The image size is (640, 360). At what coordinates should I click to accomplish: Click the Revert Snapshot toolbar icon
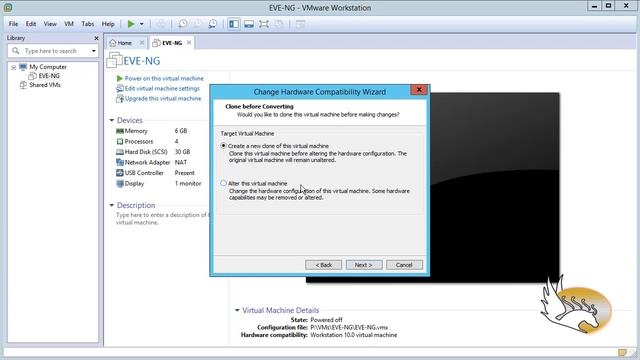coord(198,24)
